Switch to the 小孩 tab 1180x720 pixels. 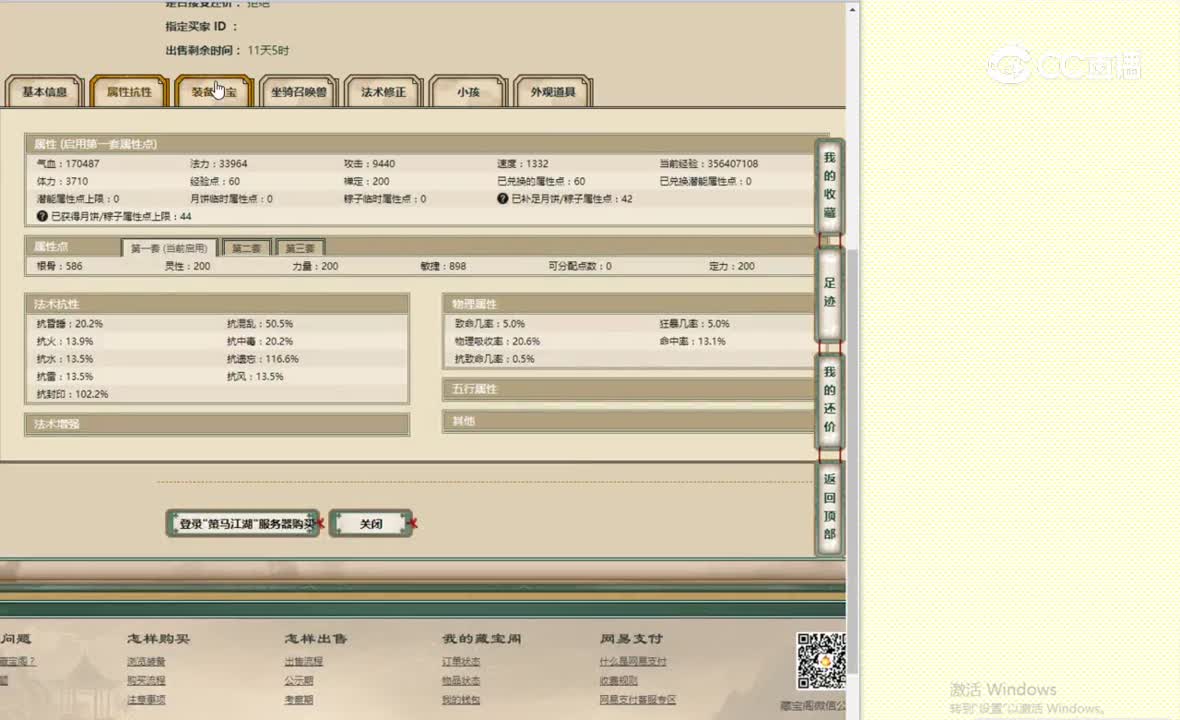click(x=468, y=92)
